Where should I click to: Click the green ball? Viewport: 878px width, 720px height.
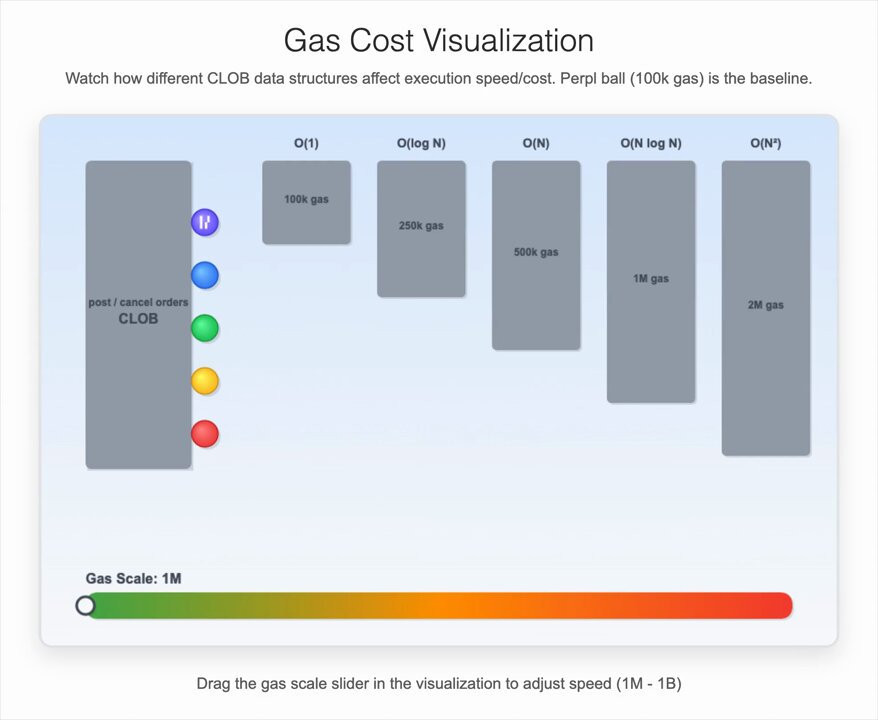tap(205, 328)
